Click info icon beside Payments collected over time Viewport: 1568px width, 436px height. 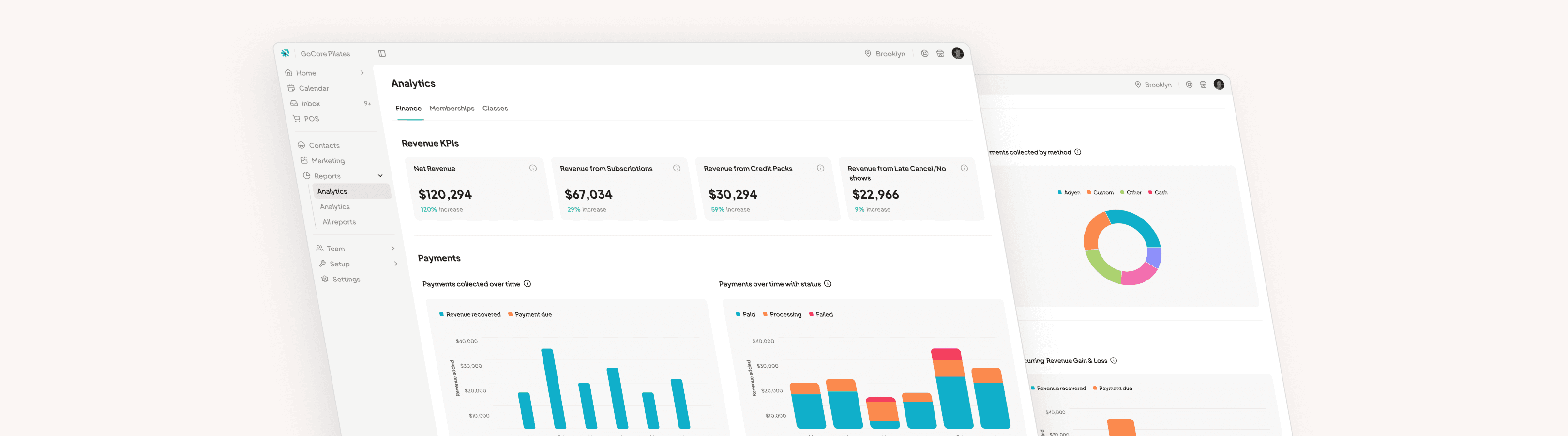[x=528, y=284]
